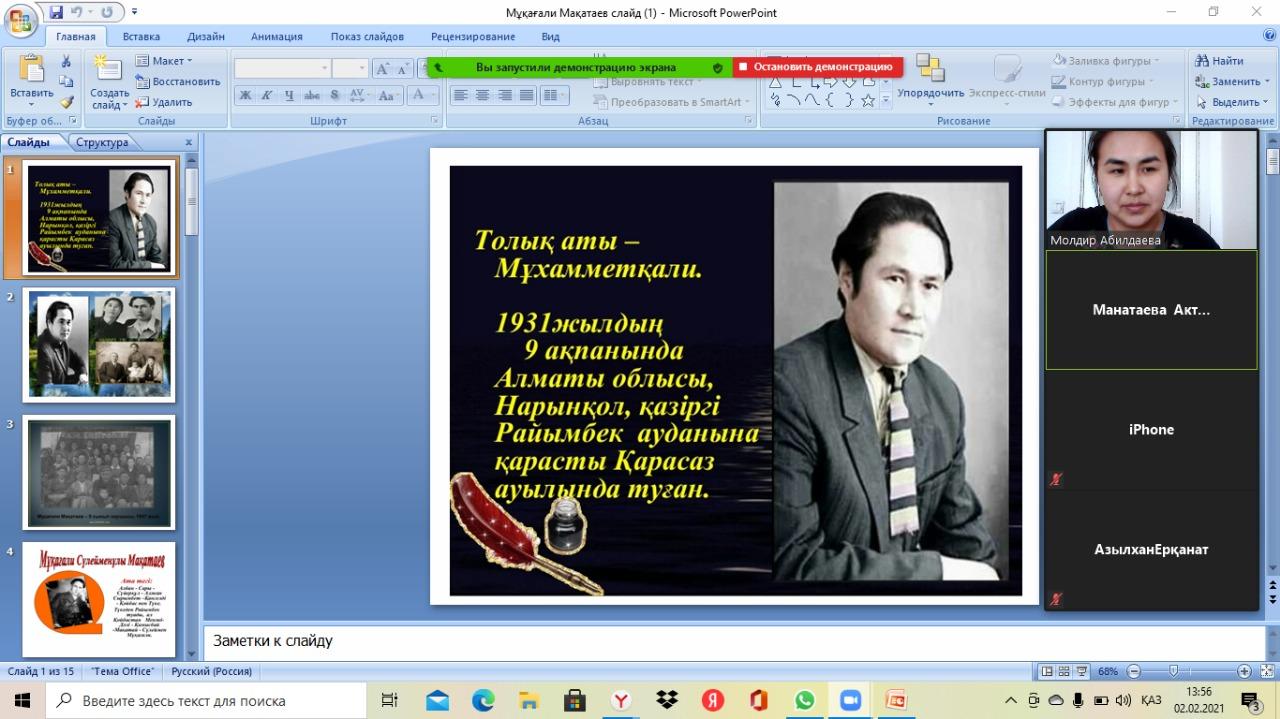Start slideshow from the status bar icon
This screenshot has height=719, width=1280.
coord(1083,672)
